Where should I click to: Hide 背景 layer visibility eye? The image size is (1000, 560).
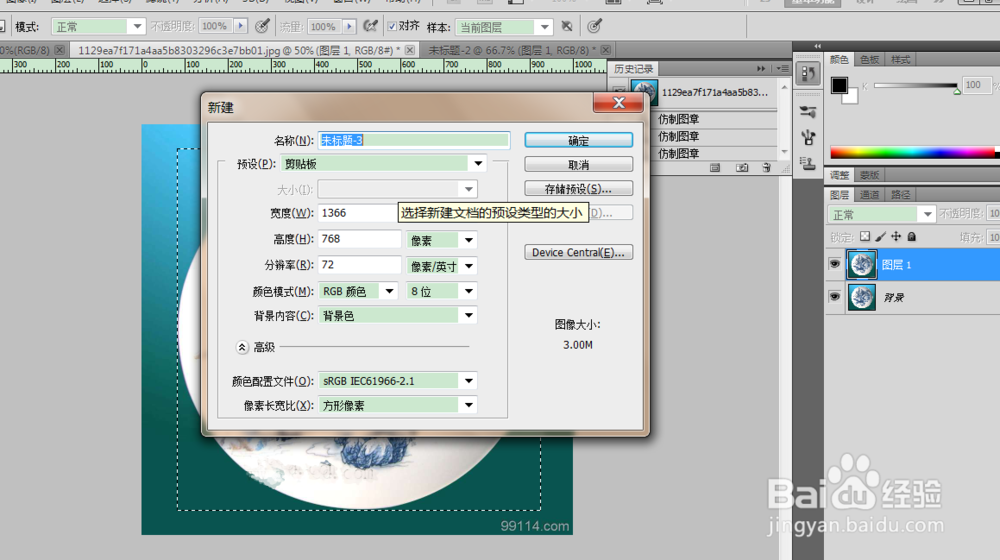[x=834, y=297]
